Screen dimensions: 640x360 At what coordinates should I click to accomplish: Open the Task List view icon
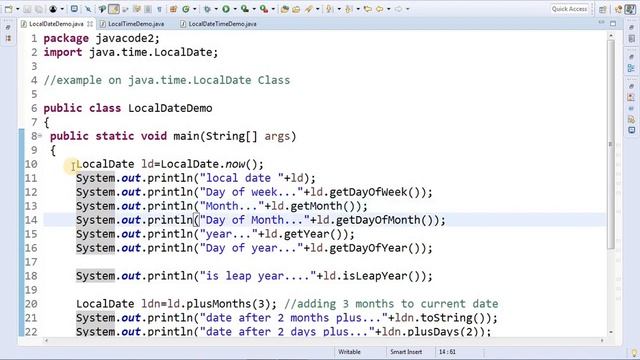631,38
